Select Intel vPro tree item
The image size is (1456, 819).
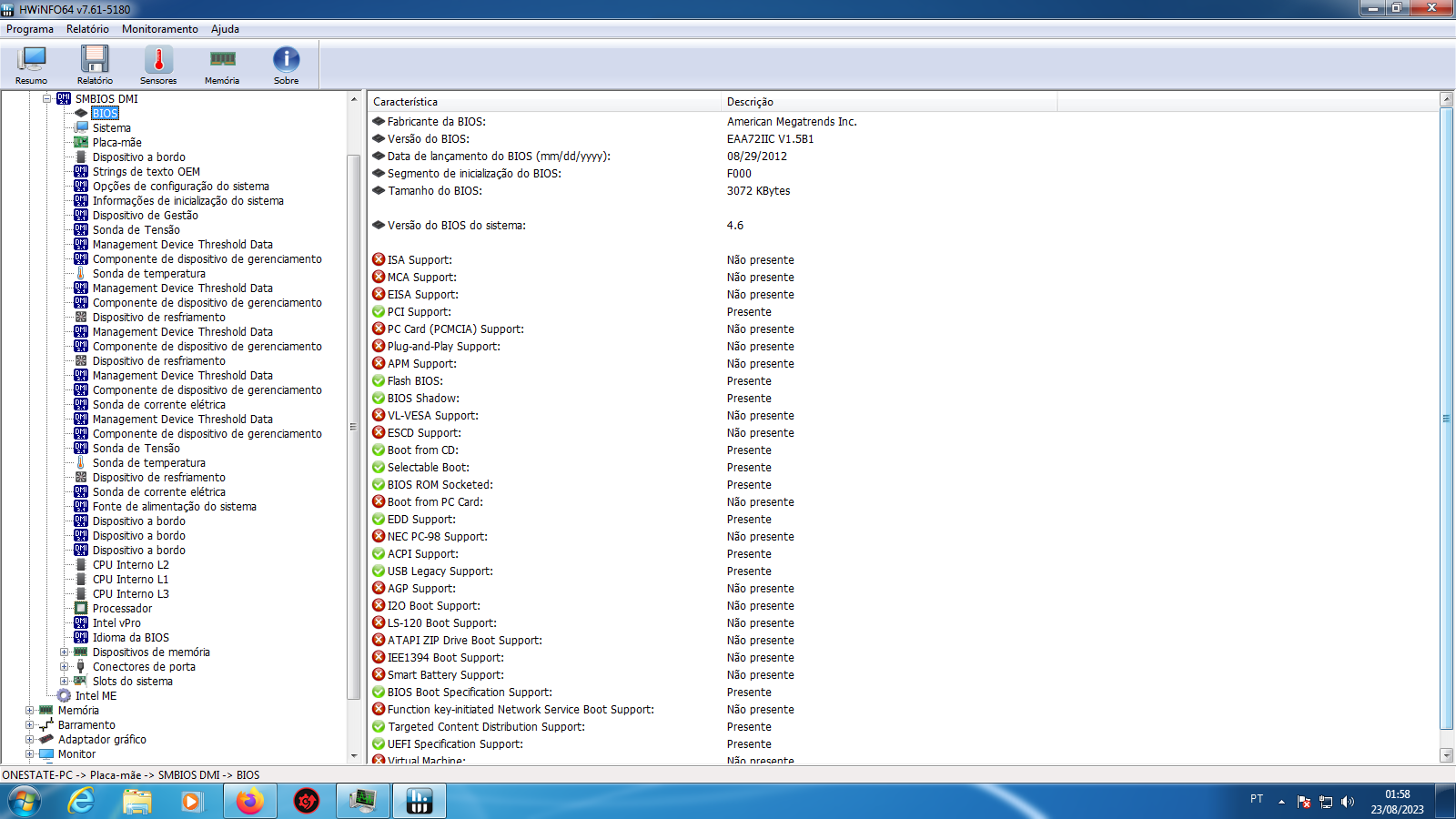tap(116, 623)
